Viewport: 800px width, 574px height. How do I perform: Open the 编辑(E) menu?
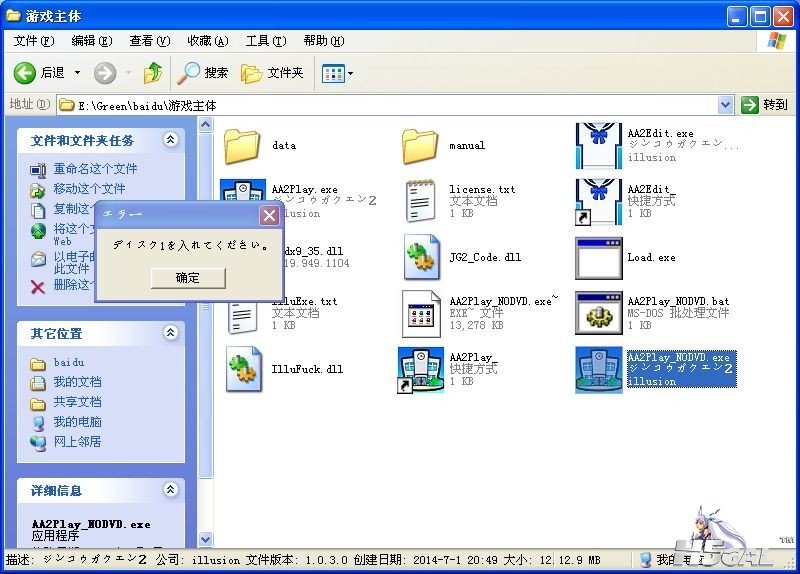tap(92, 41)
